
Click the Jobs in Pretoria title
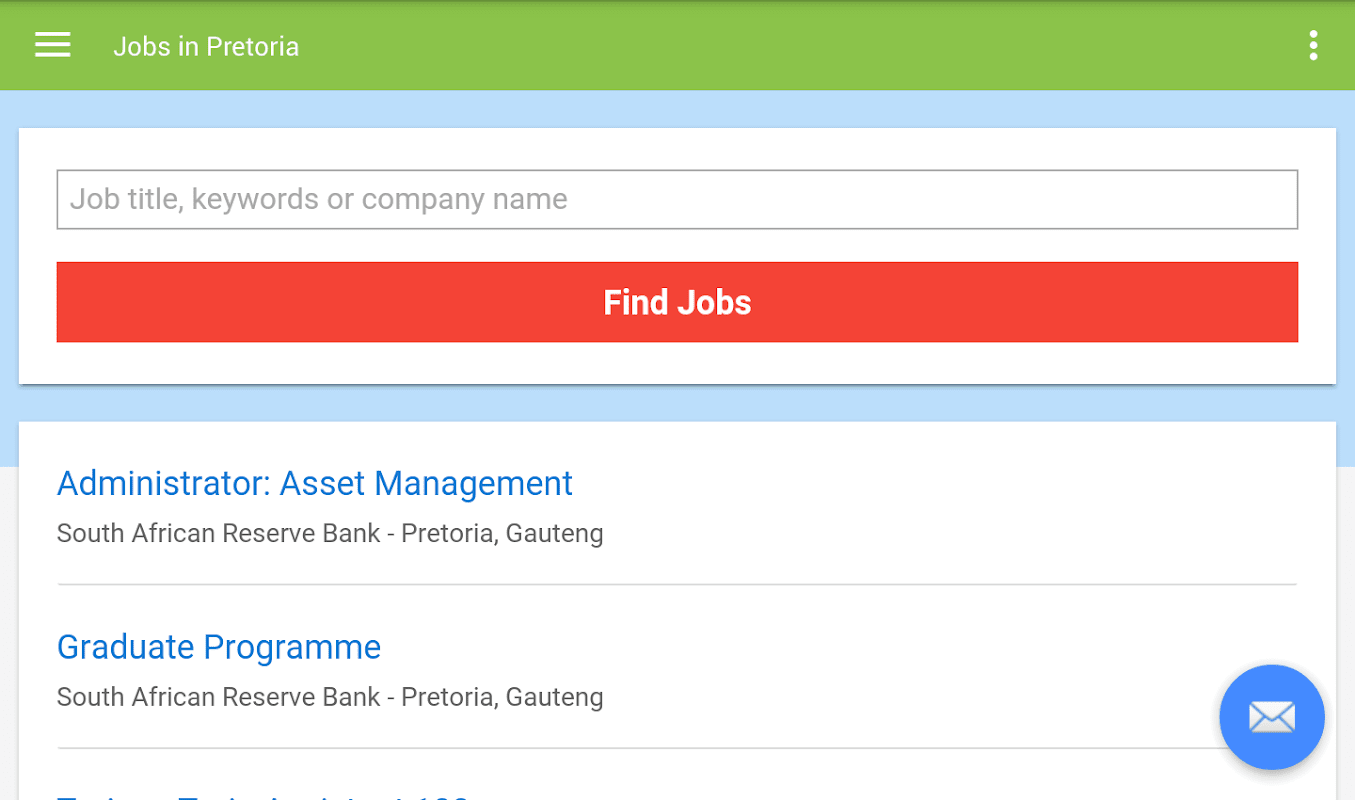206,47
